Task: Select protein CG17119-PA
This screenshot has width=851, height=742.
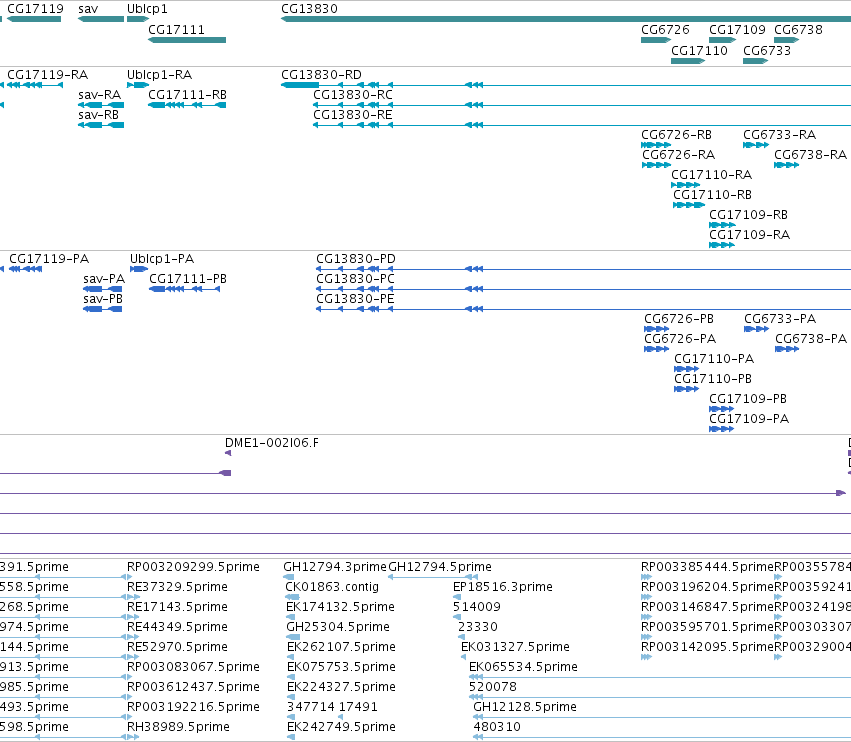Action: (x=49, y=258)
